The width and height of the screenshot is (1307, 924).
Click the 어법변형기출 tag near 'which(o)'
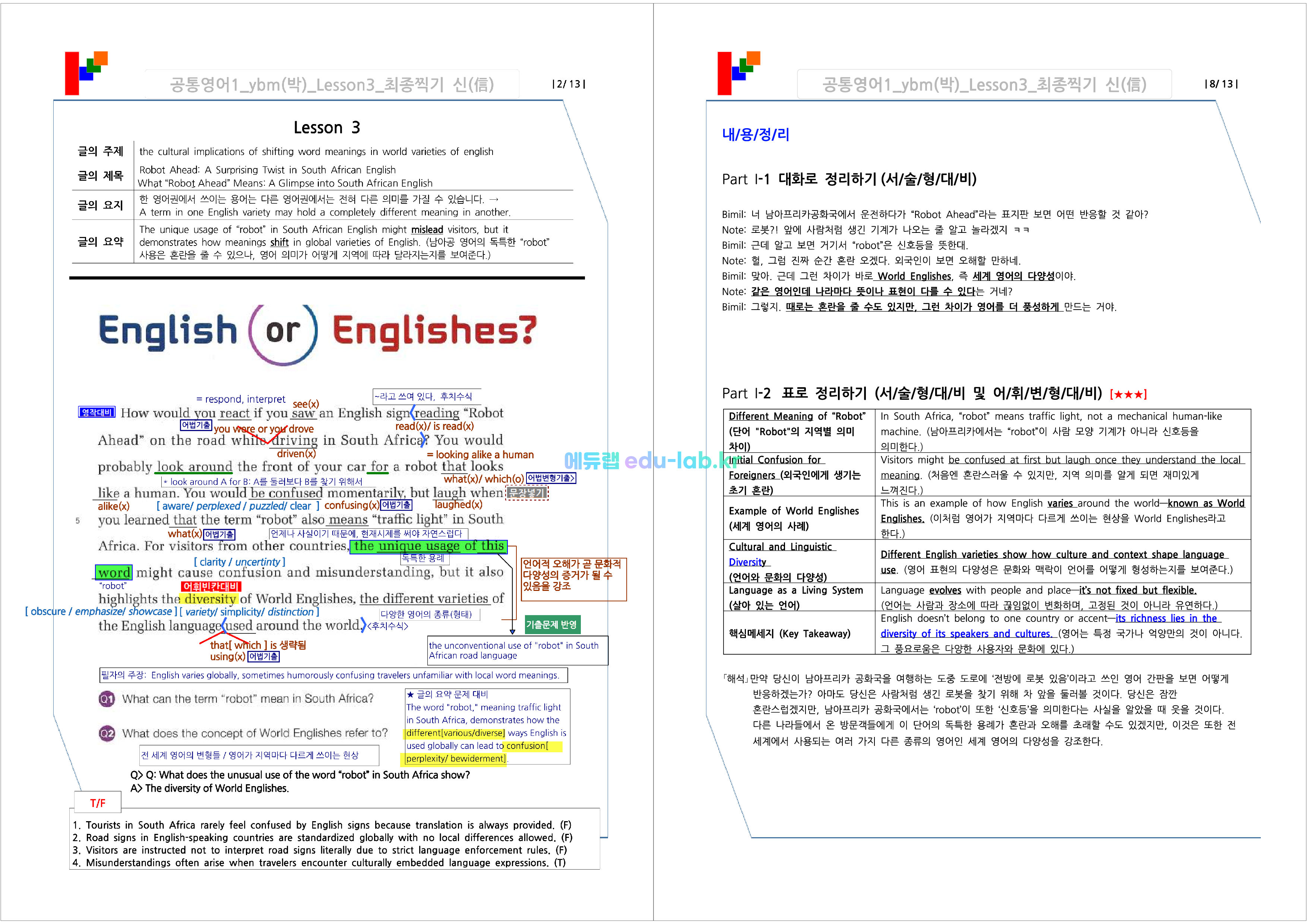click(550, 478)
